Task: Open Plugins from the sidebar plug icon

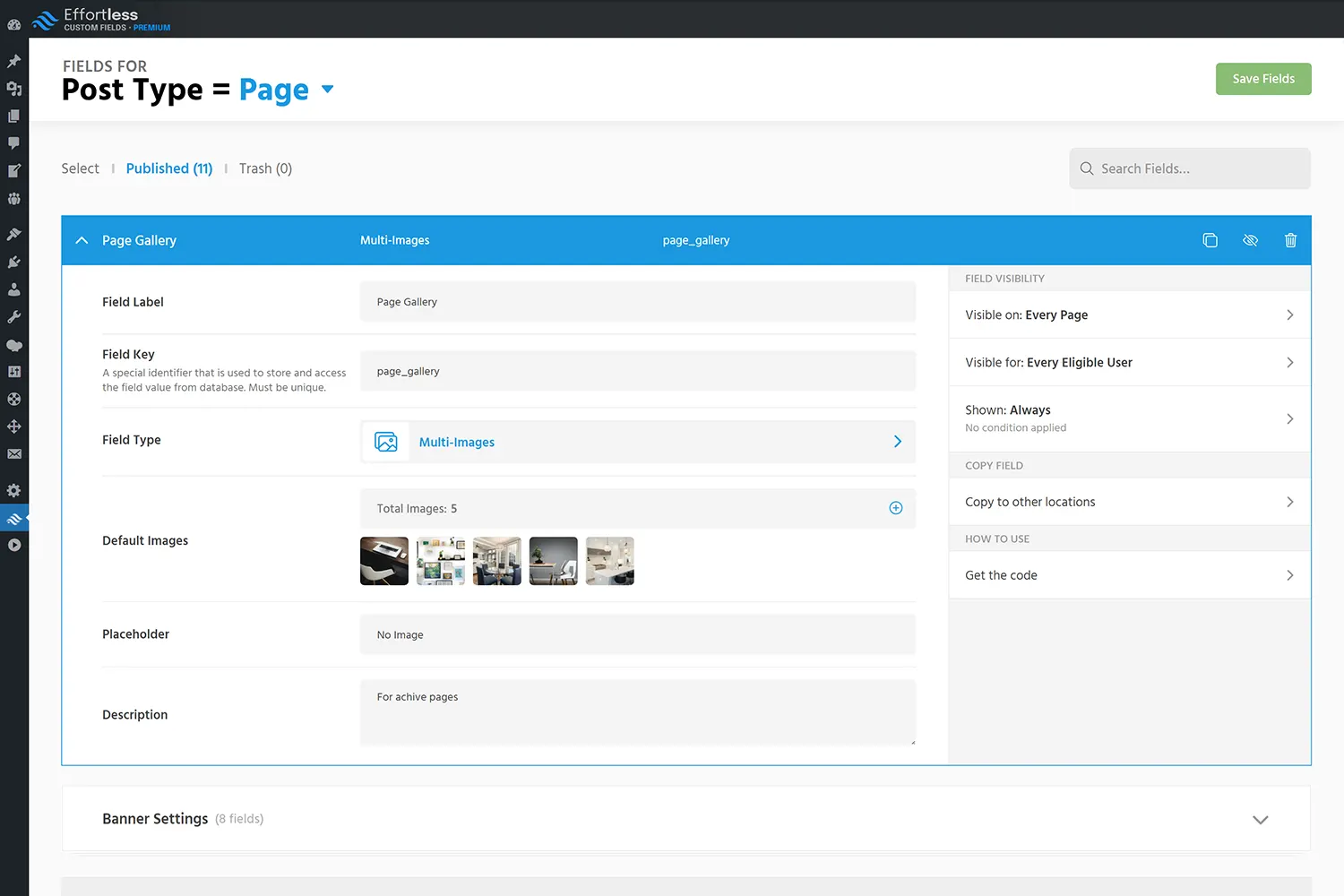Action: [14, 263]
